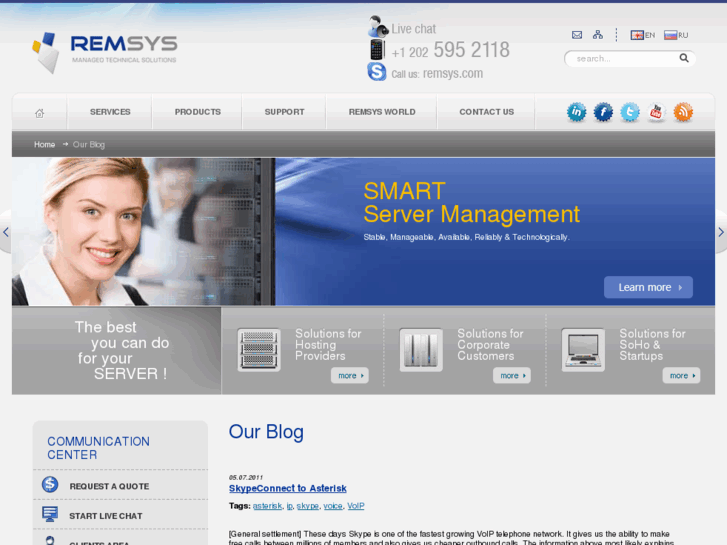Open the Facebook social icon
This screenshot has width=727, height=545.
(x=603, y=112)
